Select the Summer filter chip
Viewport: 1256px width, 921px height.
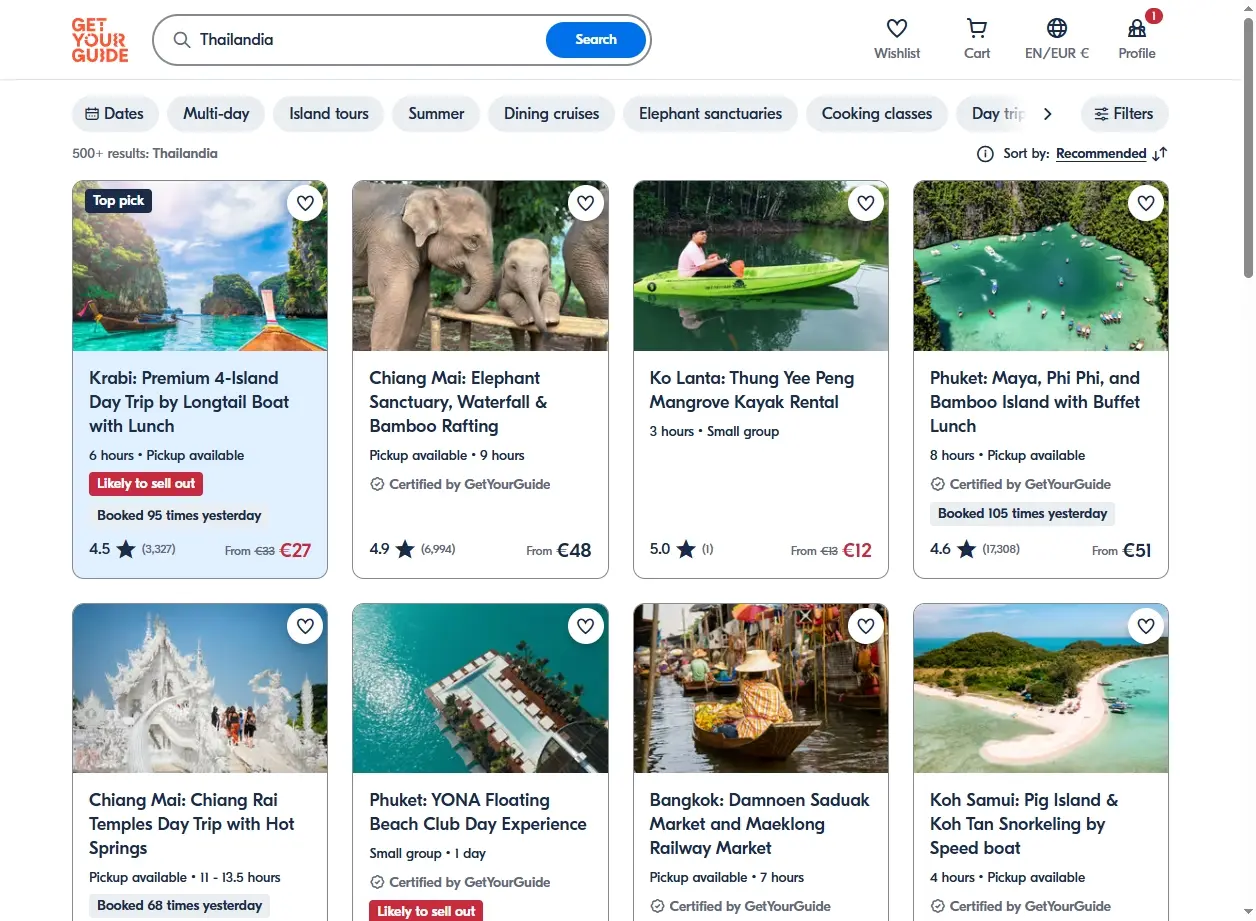coord(436,114)
